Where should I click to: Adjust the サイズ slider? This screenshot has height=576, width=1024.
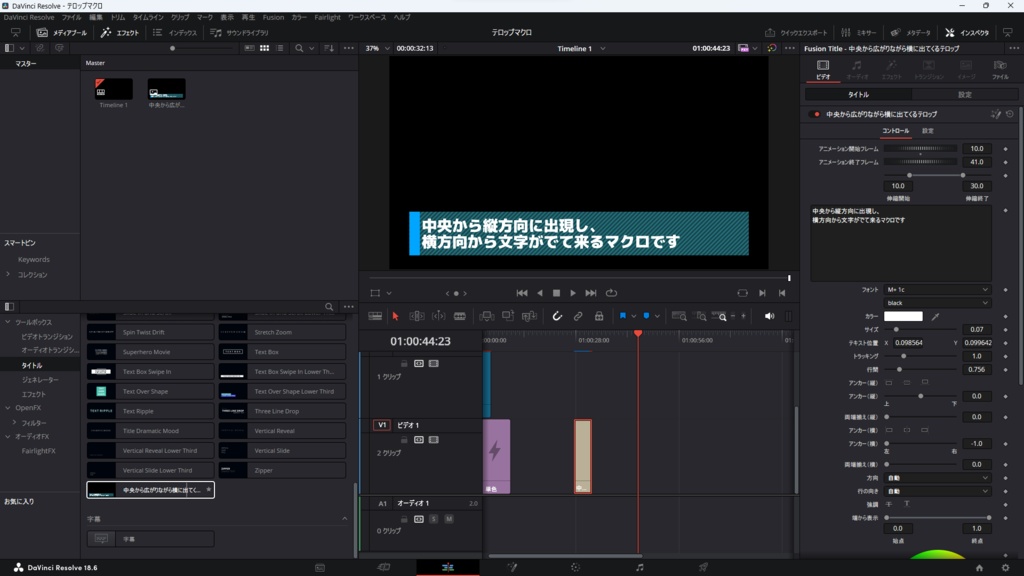coord(896,330)
